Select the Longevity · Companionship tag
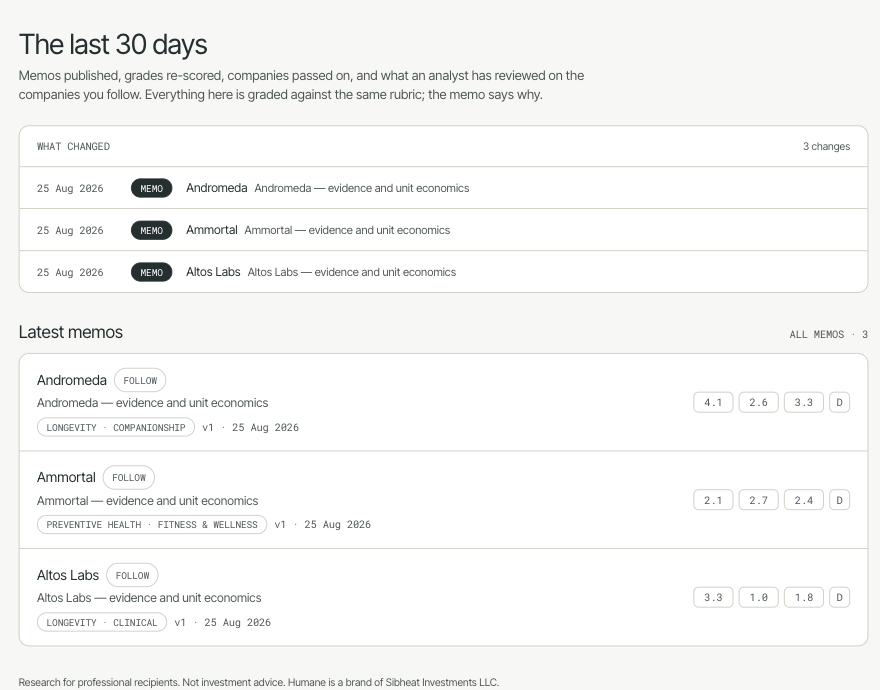 tap(116, 427)
